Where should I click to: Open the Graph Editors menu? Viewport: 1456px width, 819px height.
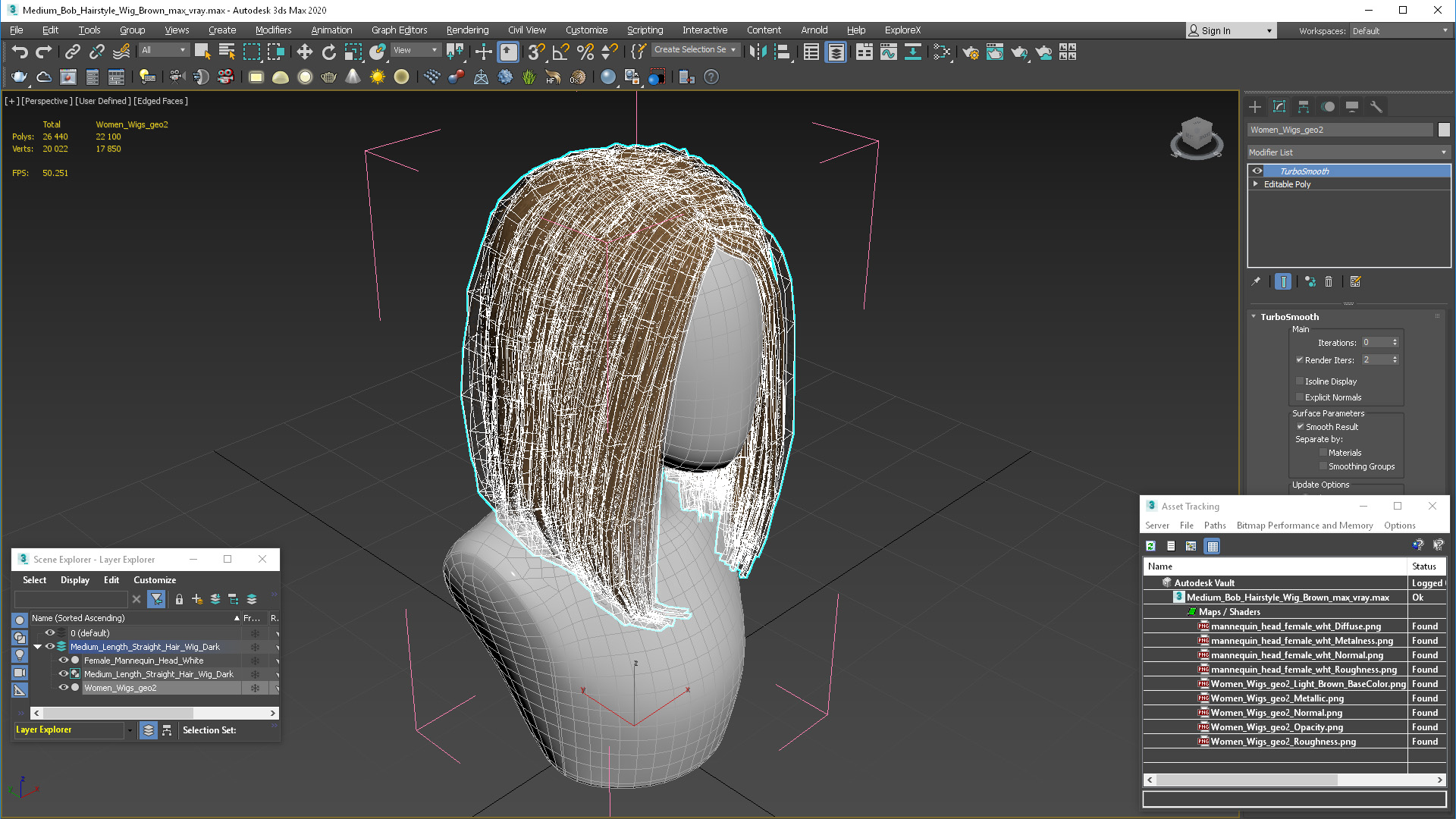(399, 30)
